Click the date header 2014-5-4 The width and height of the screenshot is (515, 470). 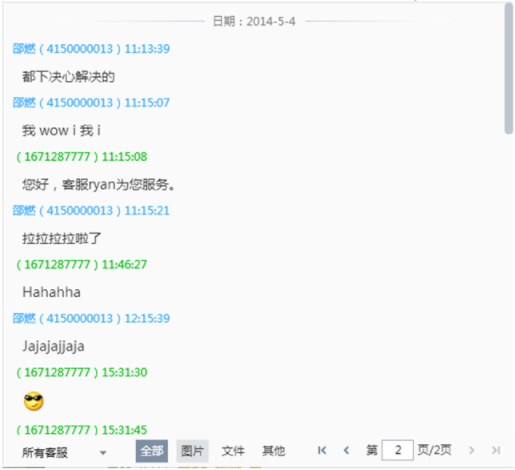point(254,22)
